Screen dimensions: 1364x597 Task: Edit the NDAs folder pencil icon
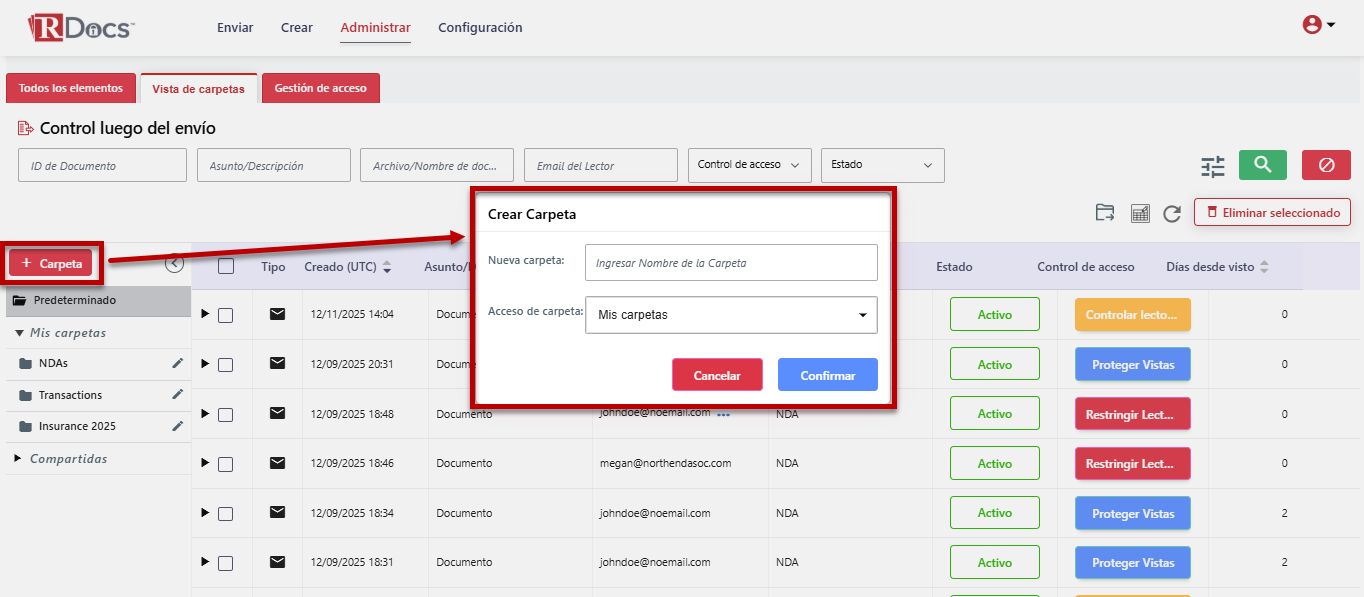(178, 363)
